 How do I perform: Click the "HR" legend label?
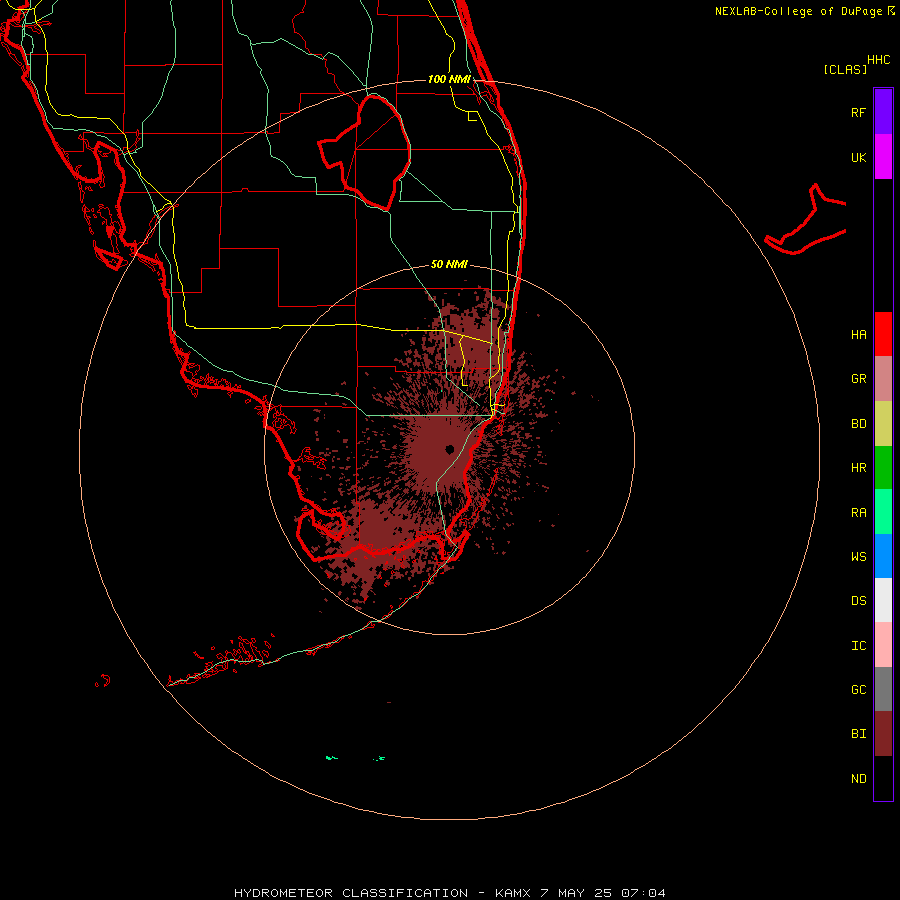point(858,468)
